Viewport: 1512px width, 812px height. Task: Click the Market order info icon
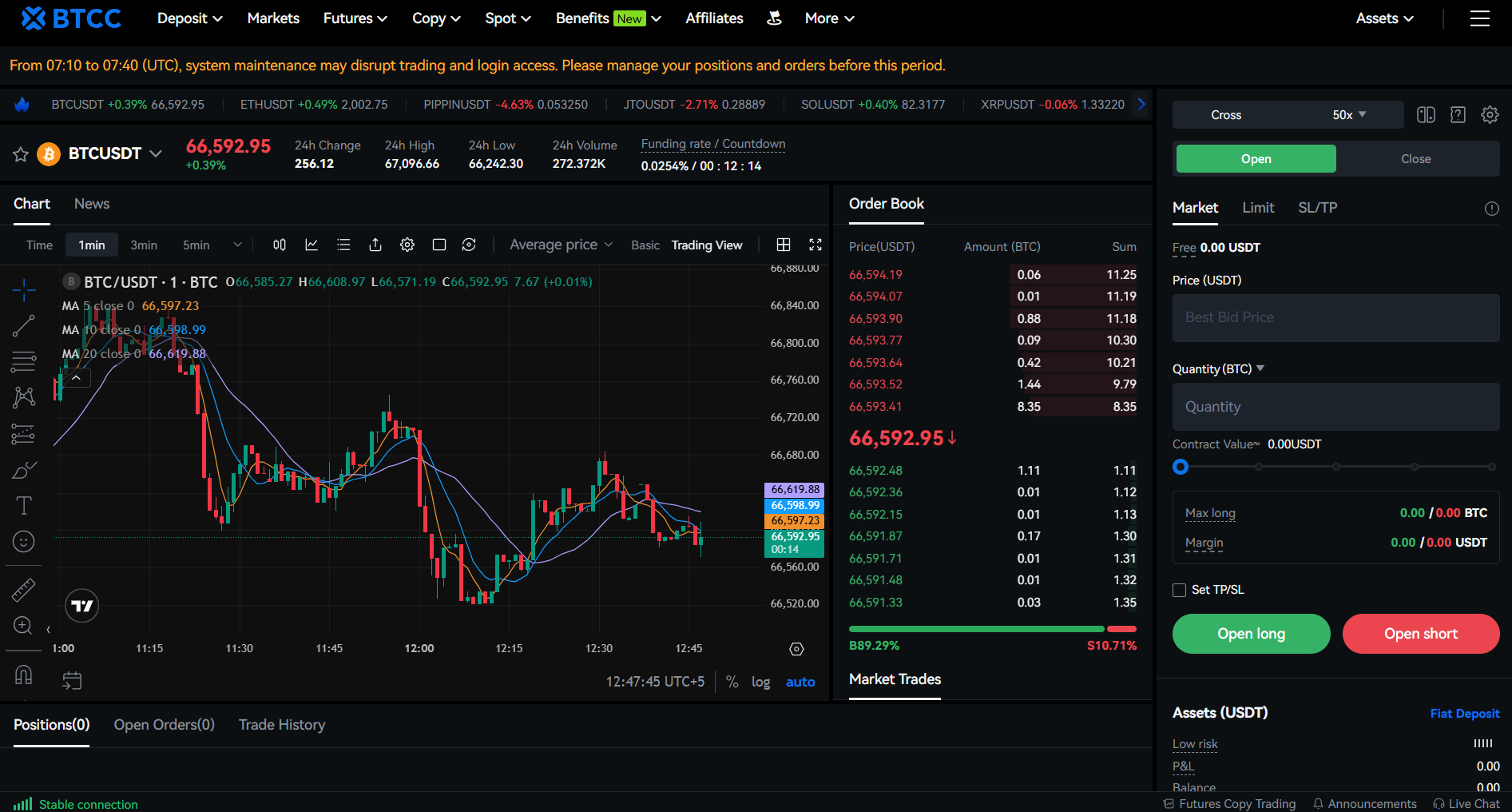pos(1491,209)
